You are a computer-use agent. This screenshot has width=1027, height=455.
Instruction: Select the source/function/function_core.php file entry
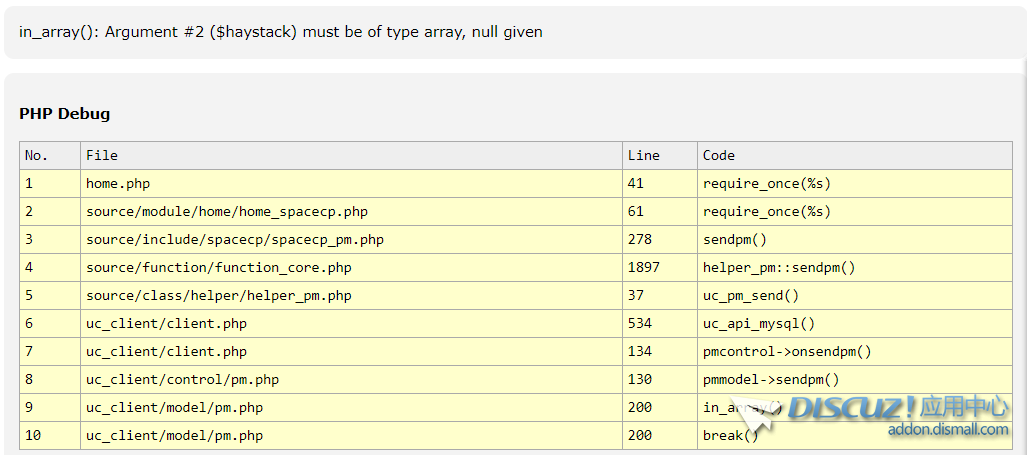coord(219,268)
